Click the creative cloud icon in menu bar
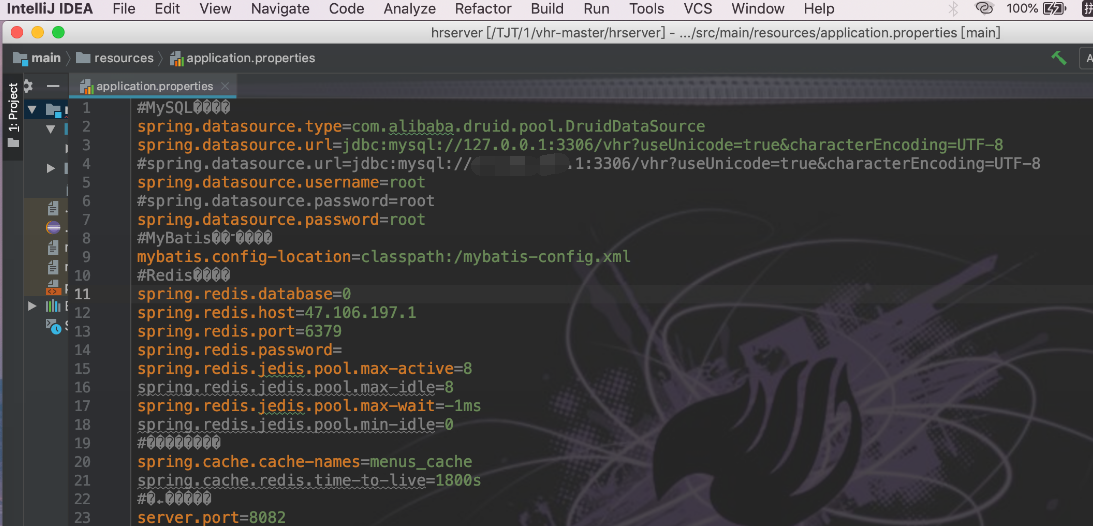The width and height of the screenshot is (1093, 526). point(984,9)
